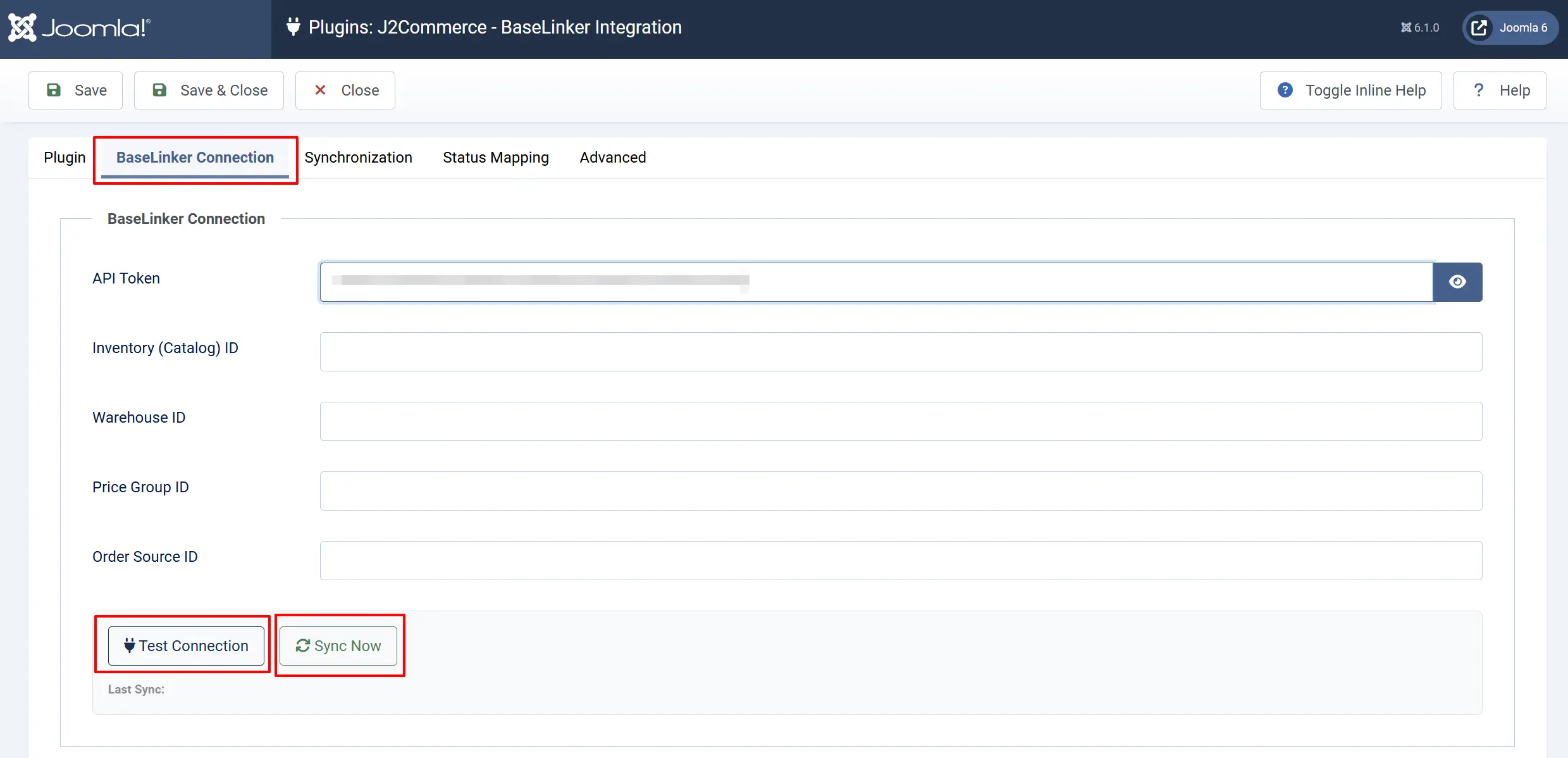Click the Warehouse ID input field
Viewport: 1568px width, 758px height.
tap(901, 421)
